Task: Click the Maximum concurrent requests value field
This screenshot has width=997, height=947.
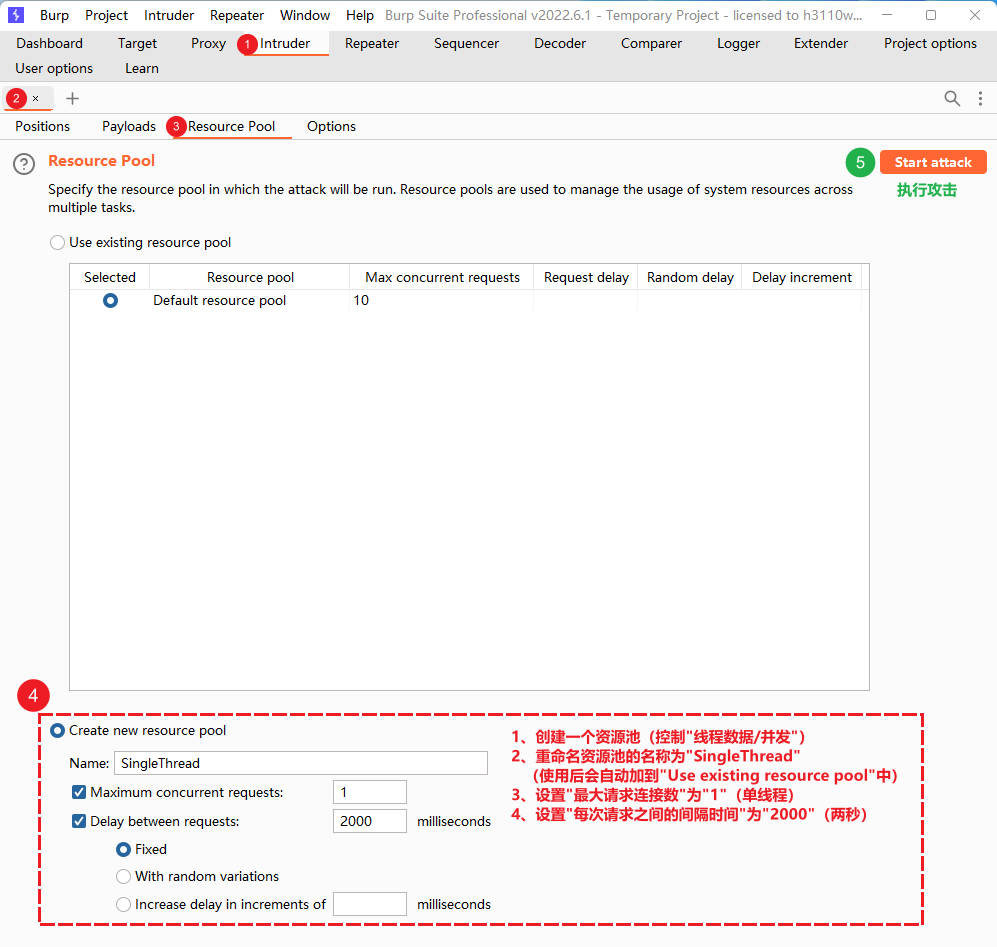Action: [x=369, y=792]
